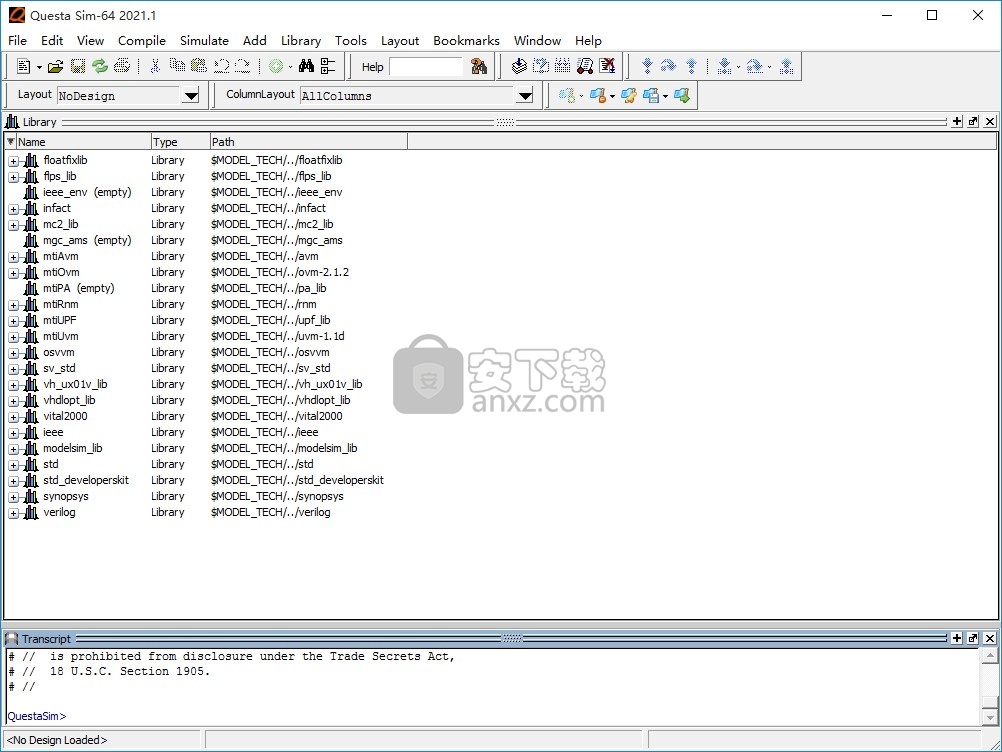Sort libraries by the Name column header
The height and width of the screenshot is (752, 1002).
[x=83, y=142]
